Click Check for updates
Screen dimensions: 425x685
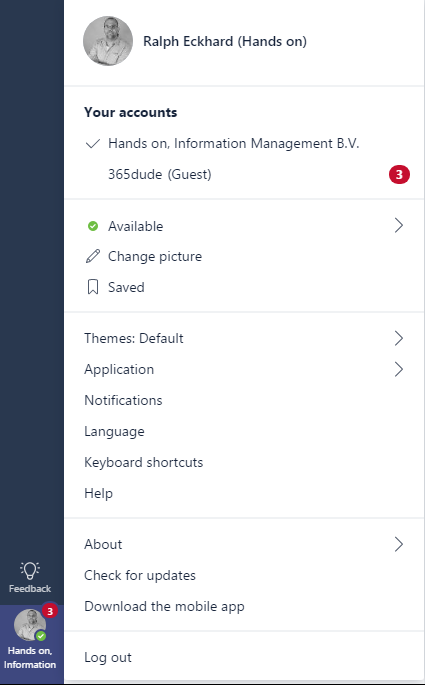[x=140, y=575]
